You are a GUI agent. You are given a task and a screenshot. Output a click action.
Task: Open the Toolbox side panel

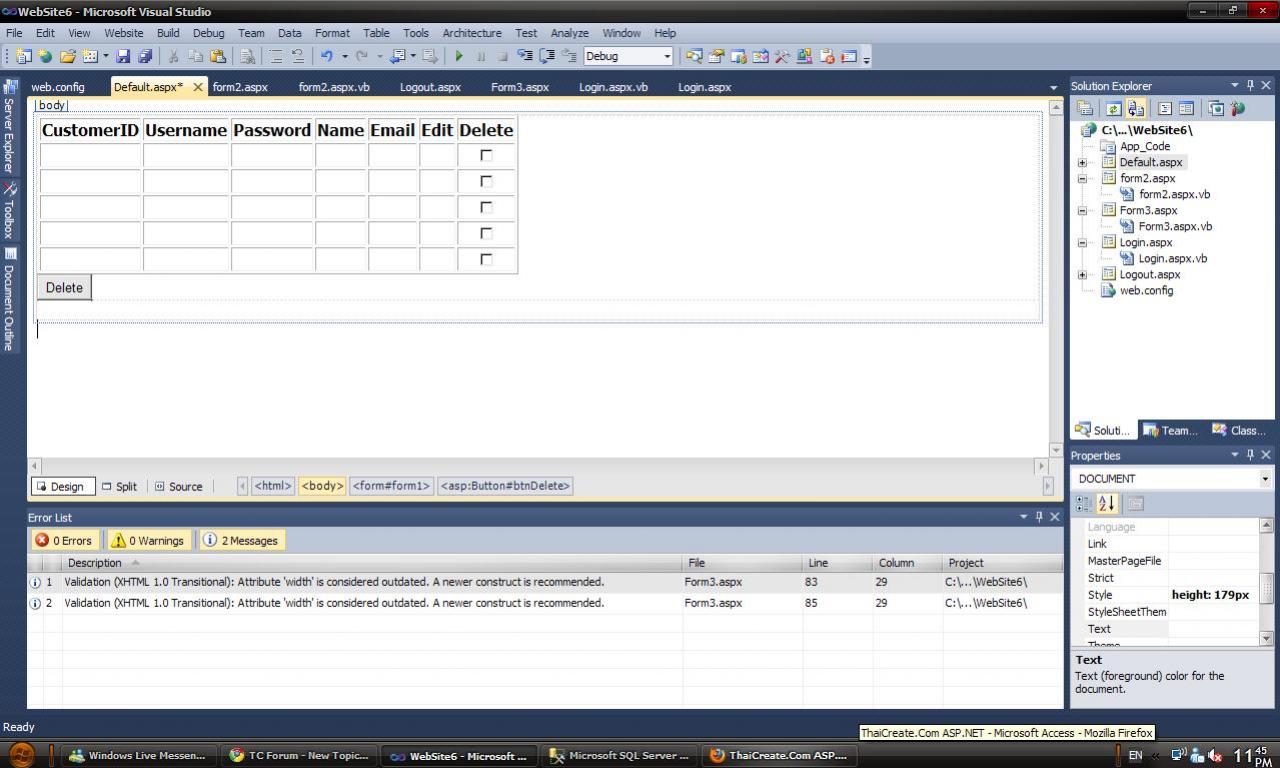click(9, 210)
